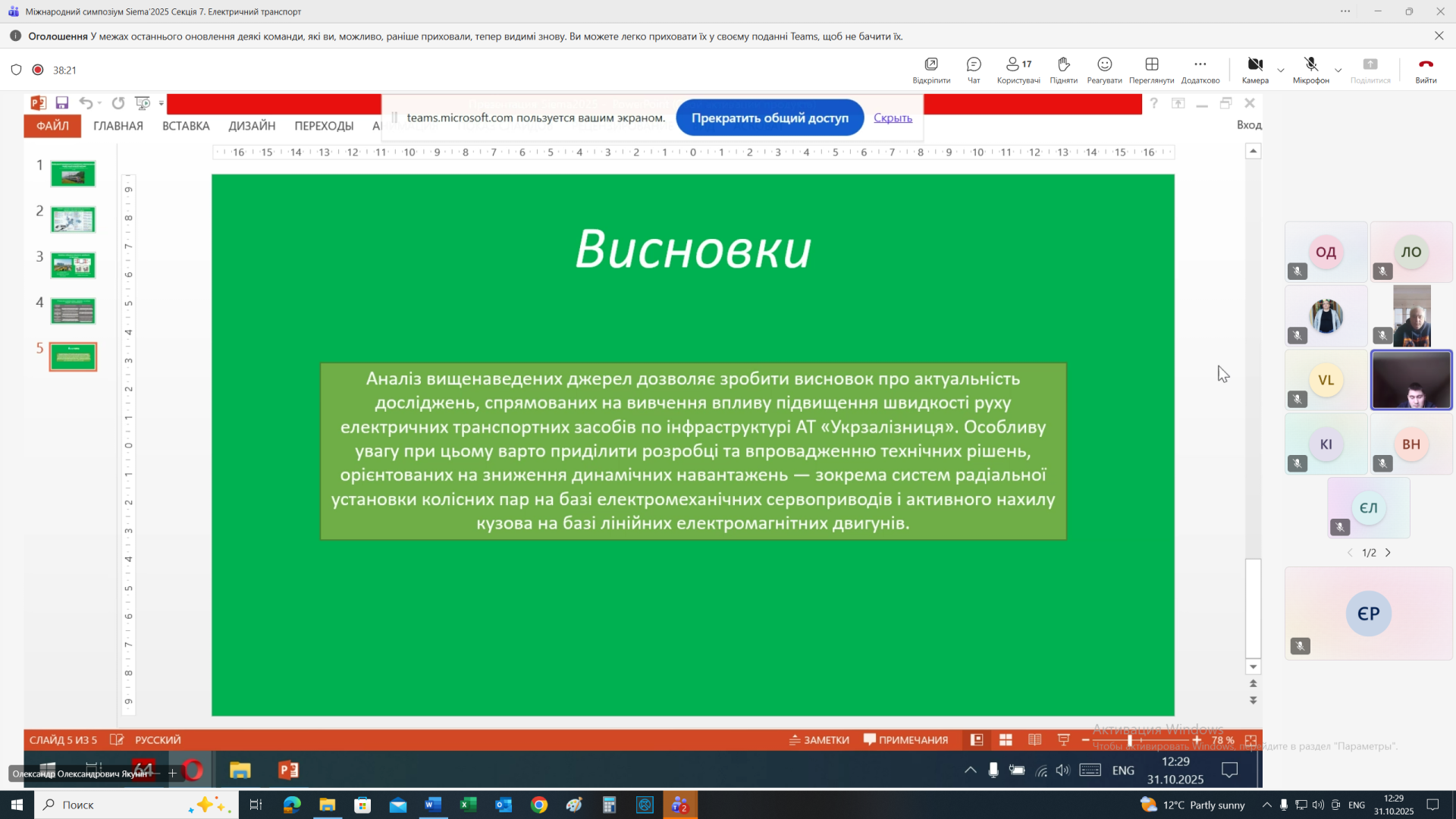The image size is (1456, 819).
Task: Show the participants list (Користувачі)
Action: [1018, 65]
